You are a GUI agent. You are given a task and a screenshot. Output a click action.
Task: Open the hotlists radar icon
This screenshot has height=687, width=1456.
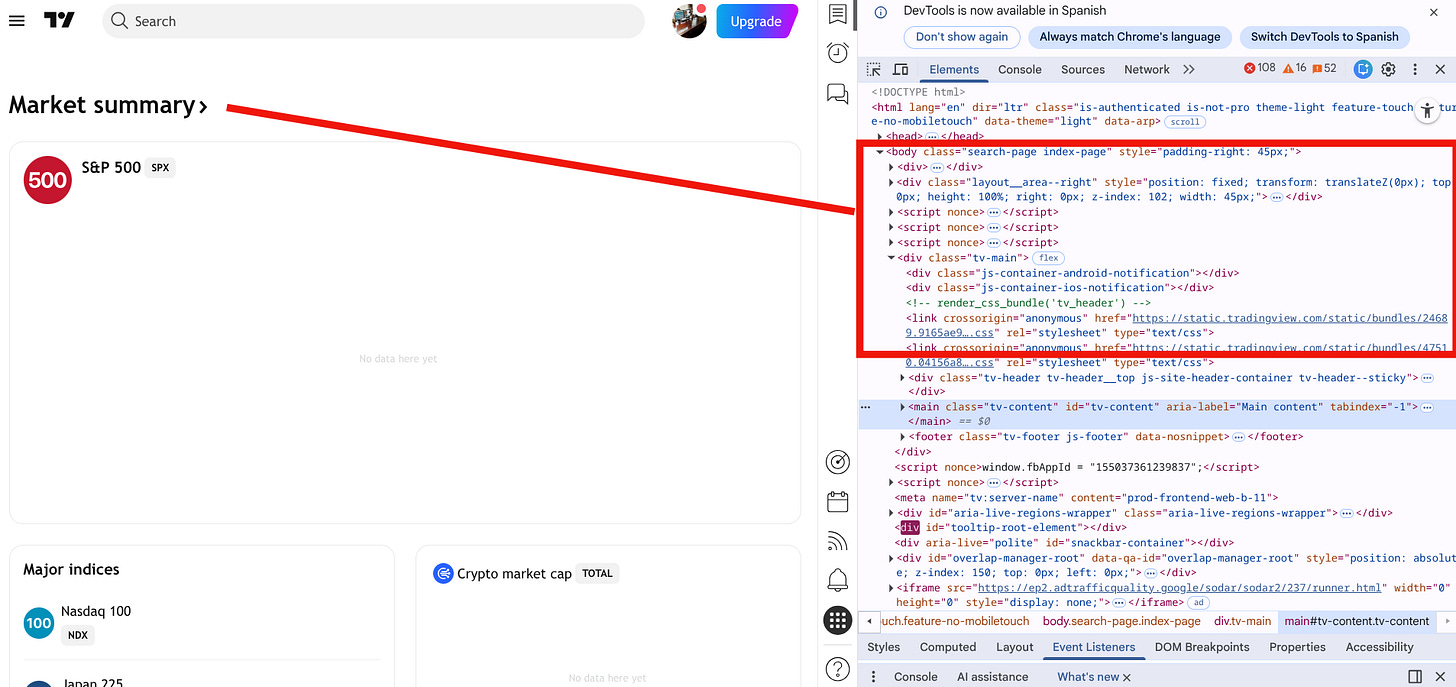[837, 462]
